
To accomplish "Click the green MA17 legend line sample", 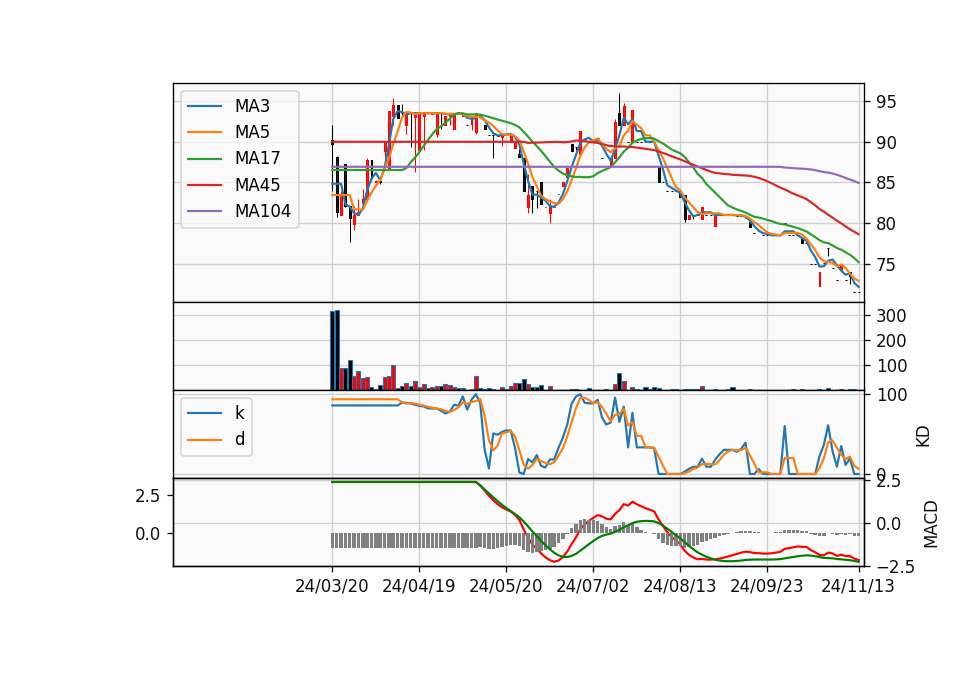I will (204, 159).
